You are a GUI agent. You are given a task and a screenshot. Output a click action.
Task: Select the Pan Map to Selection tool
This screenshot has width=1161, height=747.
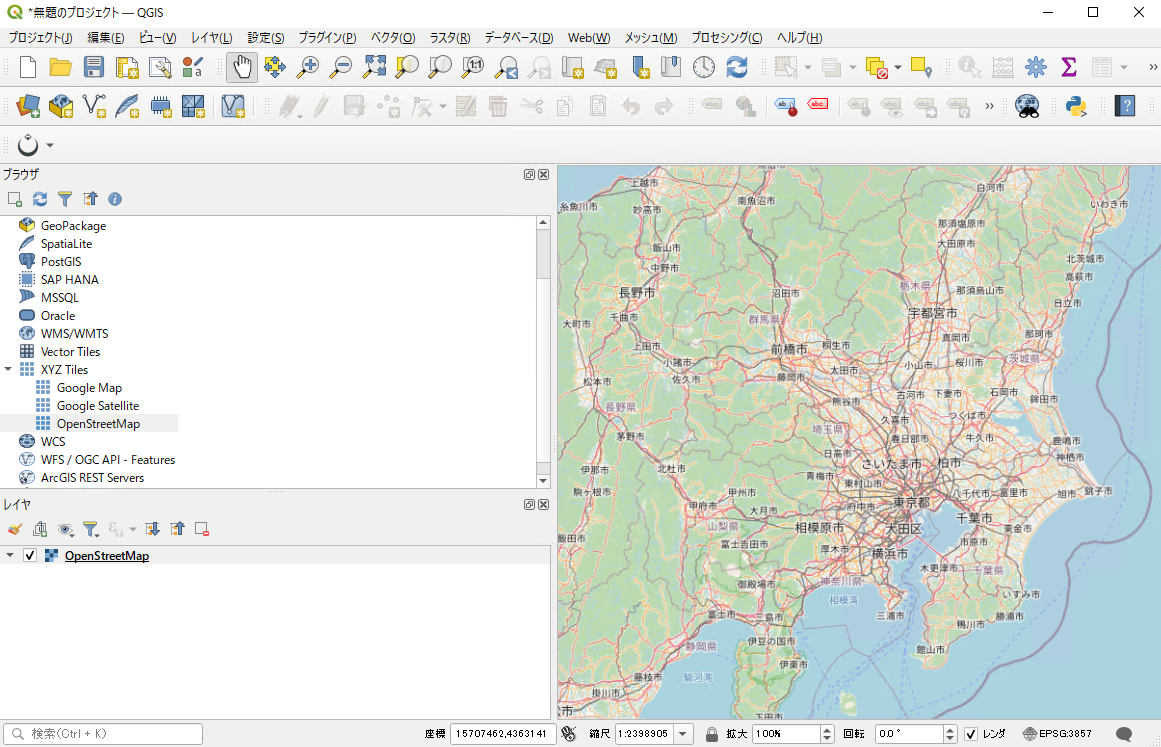pos(275,67)
